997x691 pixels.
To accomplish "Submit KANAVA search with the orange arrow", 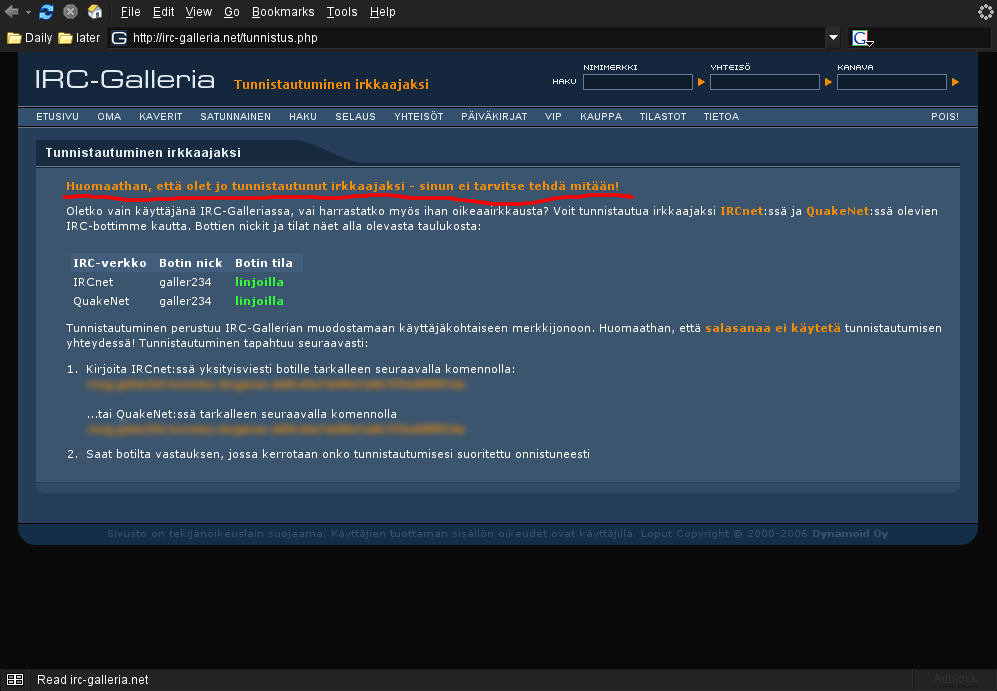I will [x=955, y=82].
